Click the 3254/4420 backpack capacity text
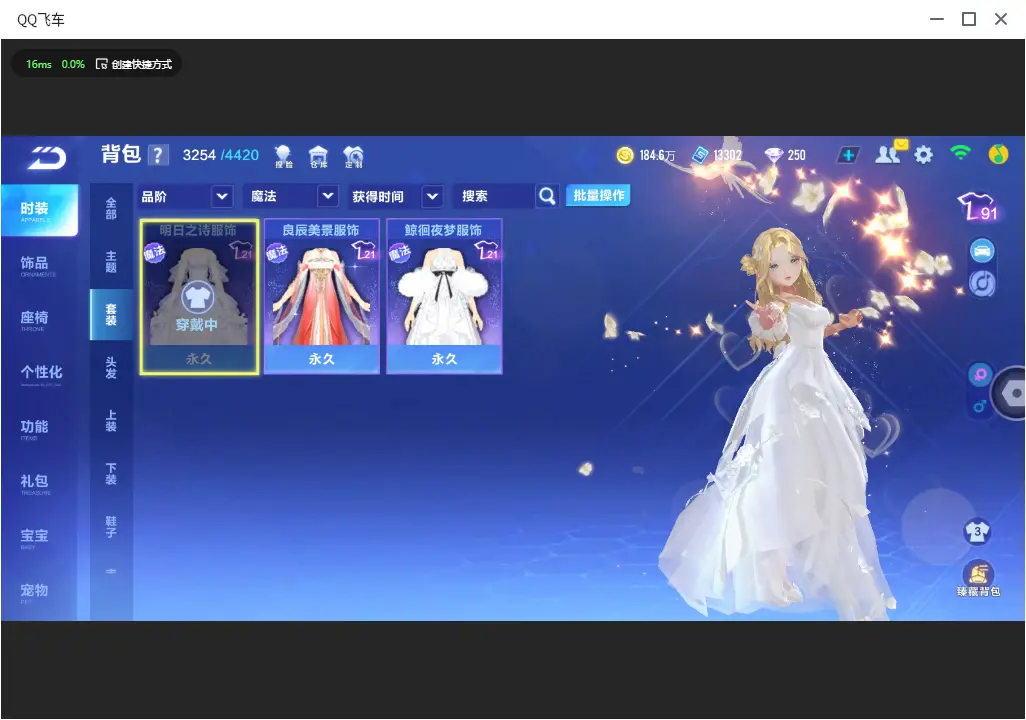This screenshot has height=720, width=1026. pyautogui.click(x=221, y=155)
